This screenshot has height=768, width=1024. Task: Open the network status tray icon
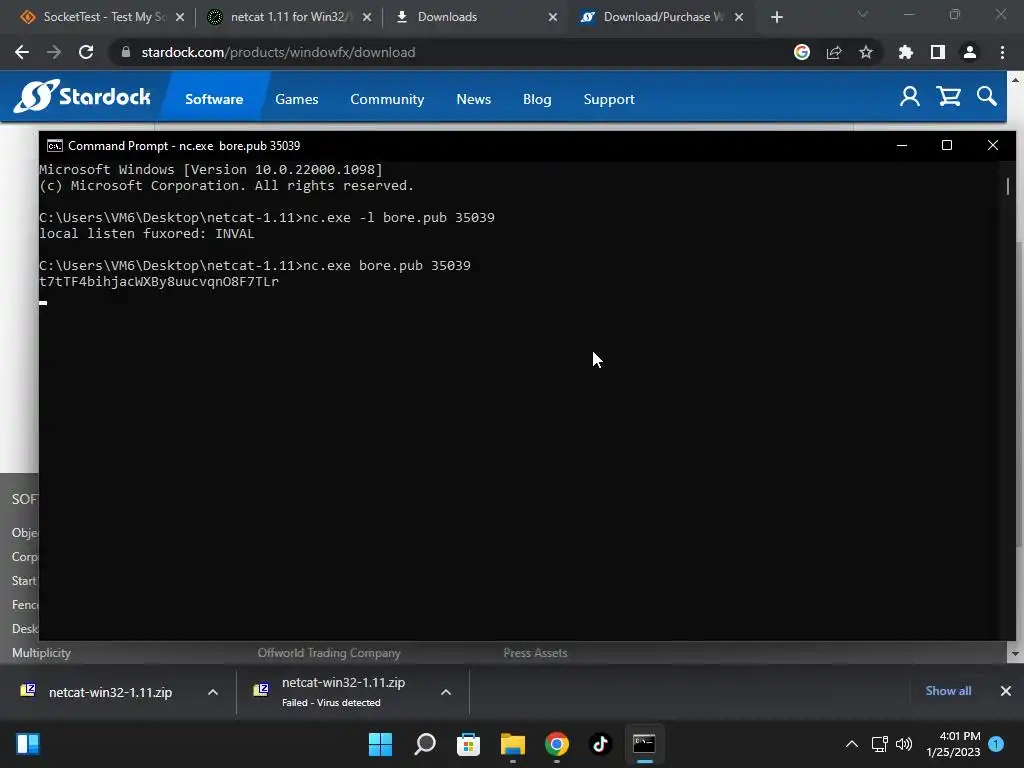point(880,744)
